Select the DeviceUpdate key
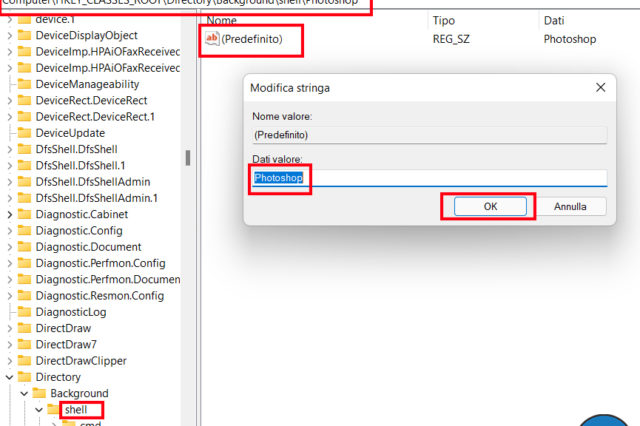This screenshot has height=426, width=640. 70,133
